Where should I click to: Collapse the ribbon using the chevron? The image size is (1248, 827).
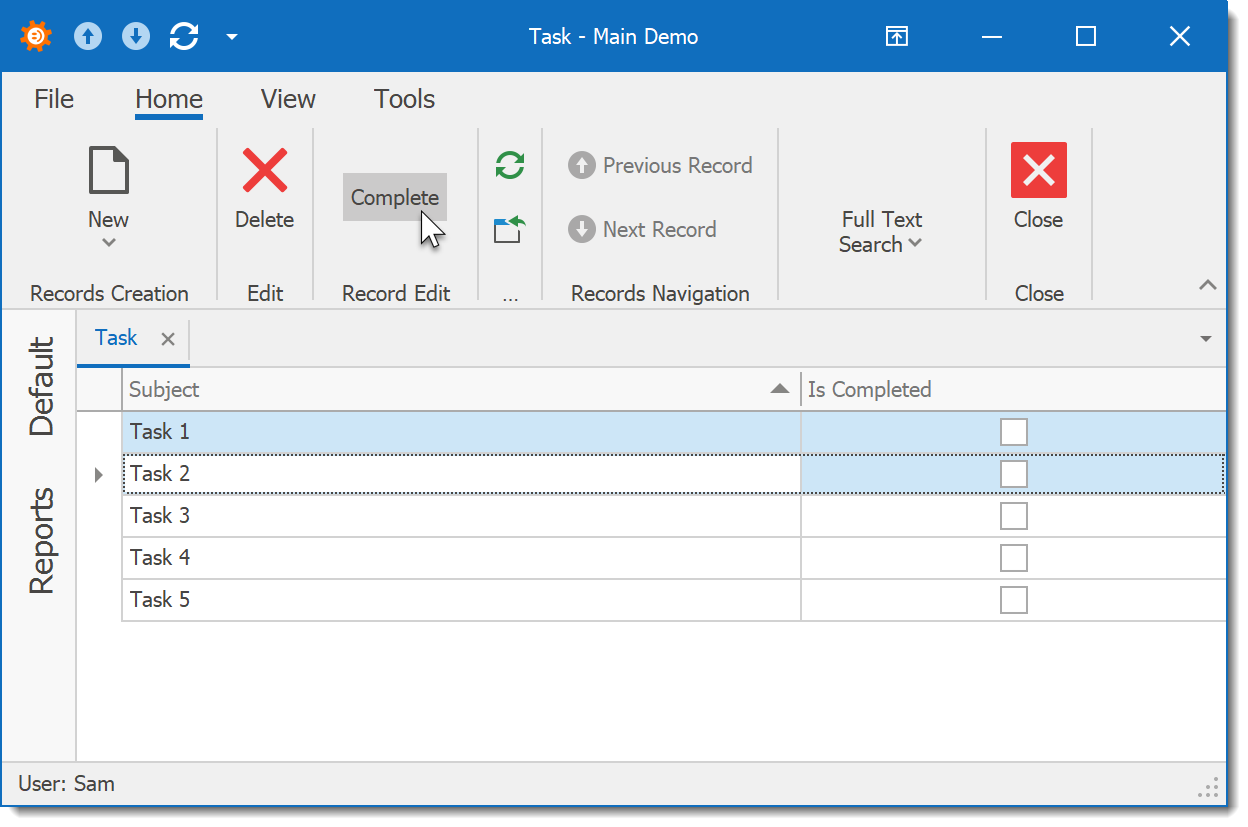coord(1207,286)
